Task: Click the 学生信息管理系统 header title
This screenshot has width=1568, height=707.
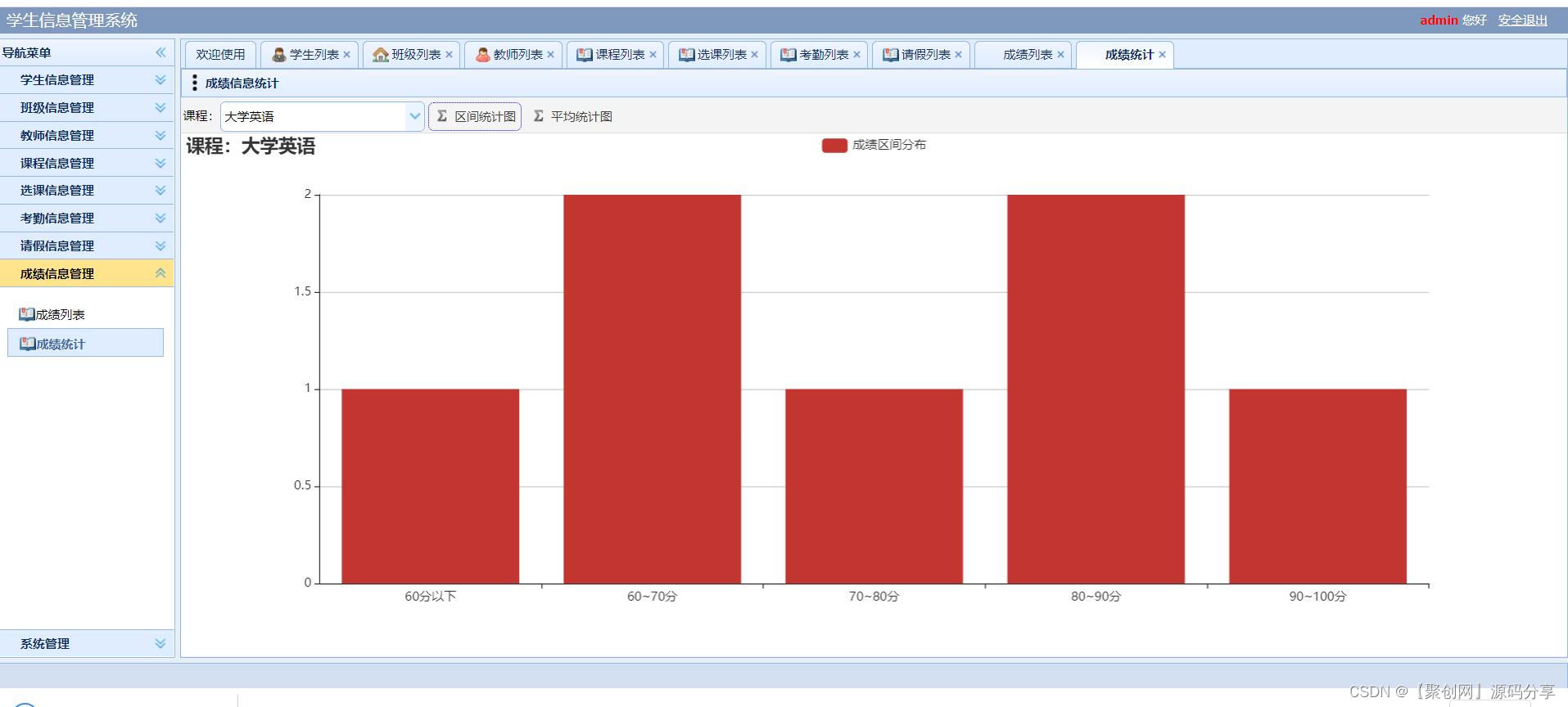Action: [72, 20]
